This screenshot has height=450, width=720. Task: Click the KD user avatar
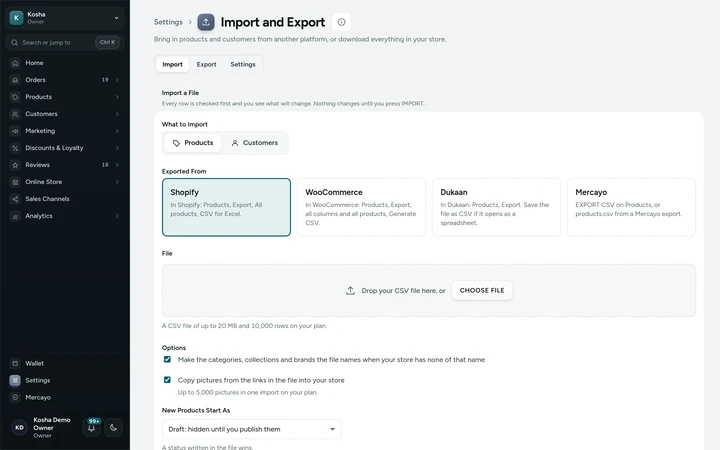pos(19,428)
